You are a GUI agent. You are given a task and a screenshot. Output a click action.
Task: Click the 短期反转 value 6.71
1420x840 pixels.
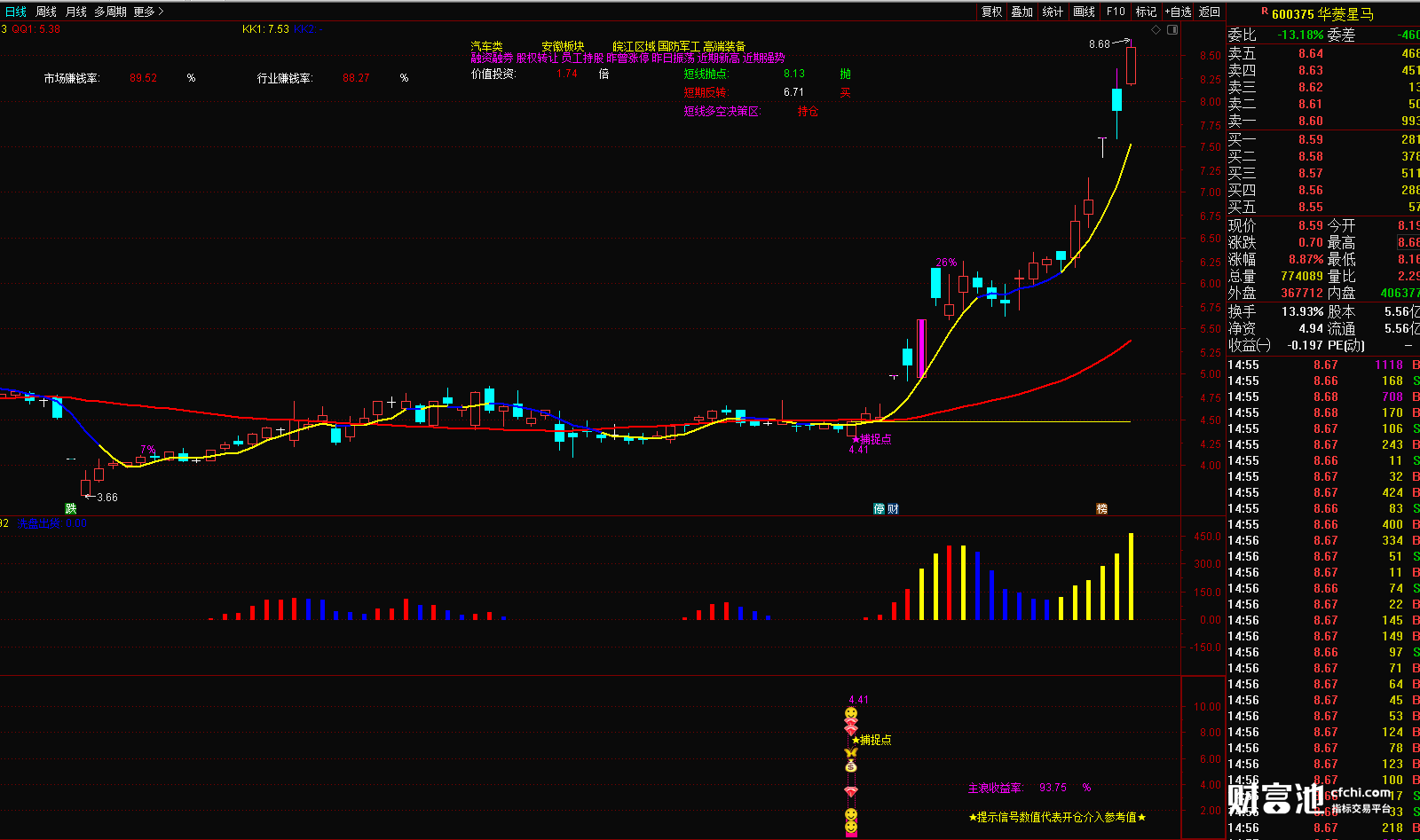coord(793,92)
